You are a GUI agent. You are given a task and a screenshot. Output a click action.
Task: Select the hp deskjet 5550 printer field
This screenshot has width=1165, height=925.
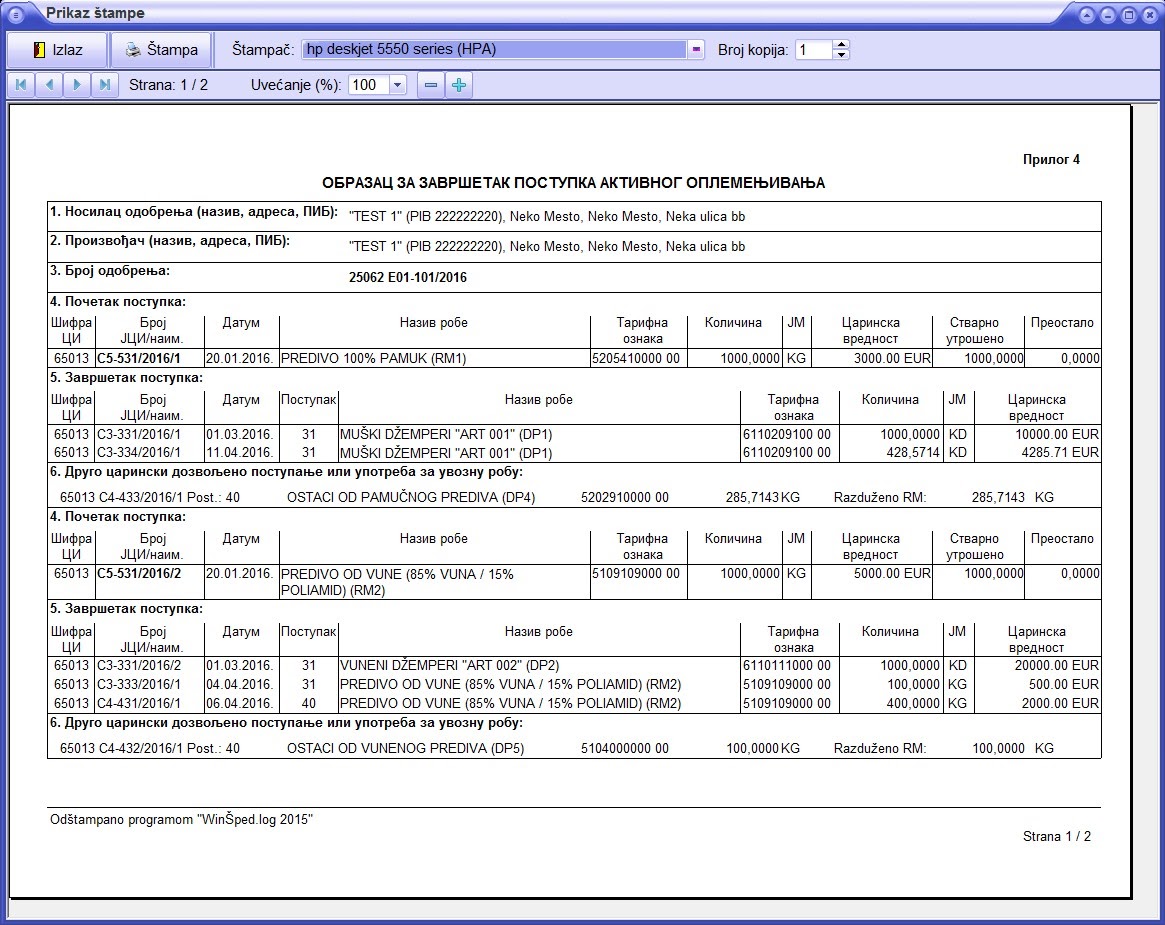point(494,50)
